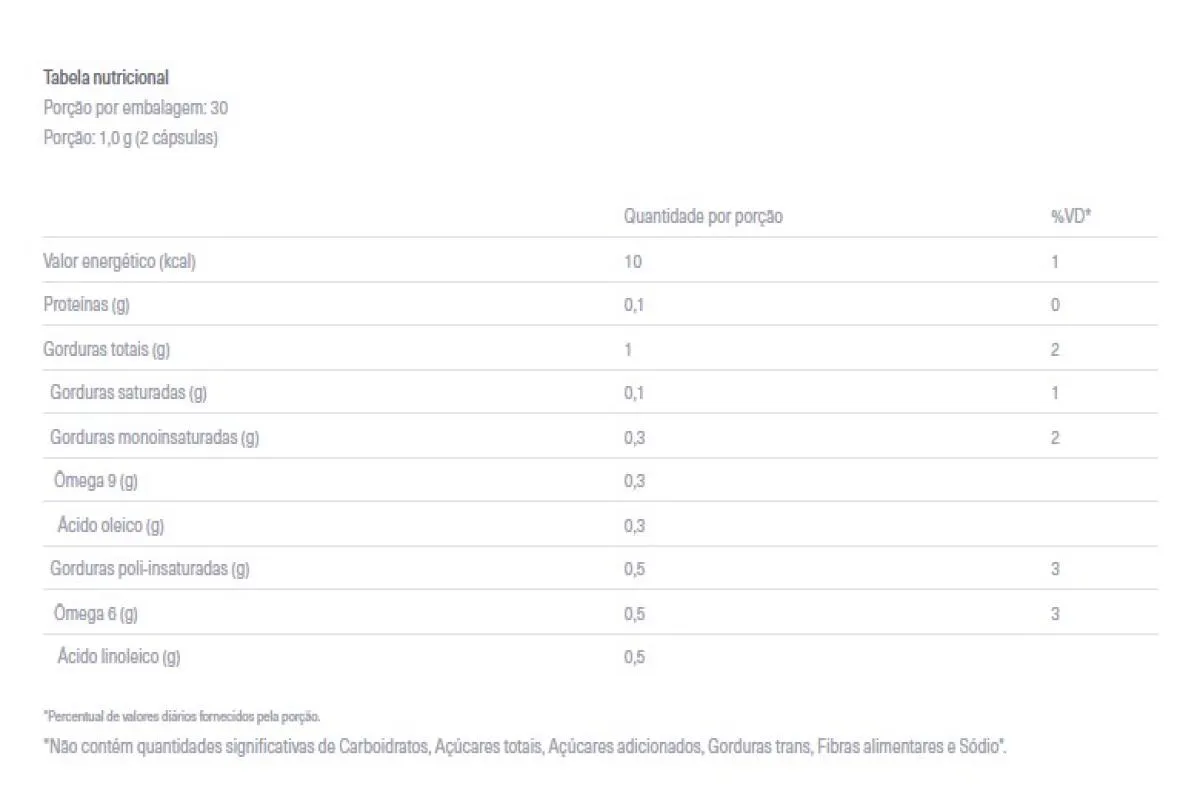Click the Gorduras monoinsaturadas (g) label

[154, 437]
